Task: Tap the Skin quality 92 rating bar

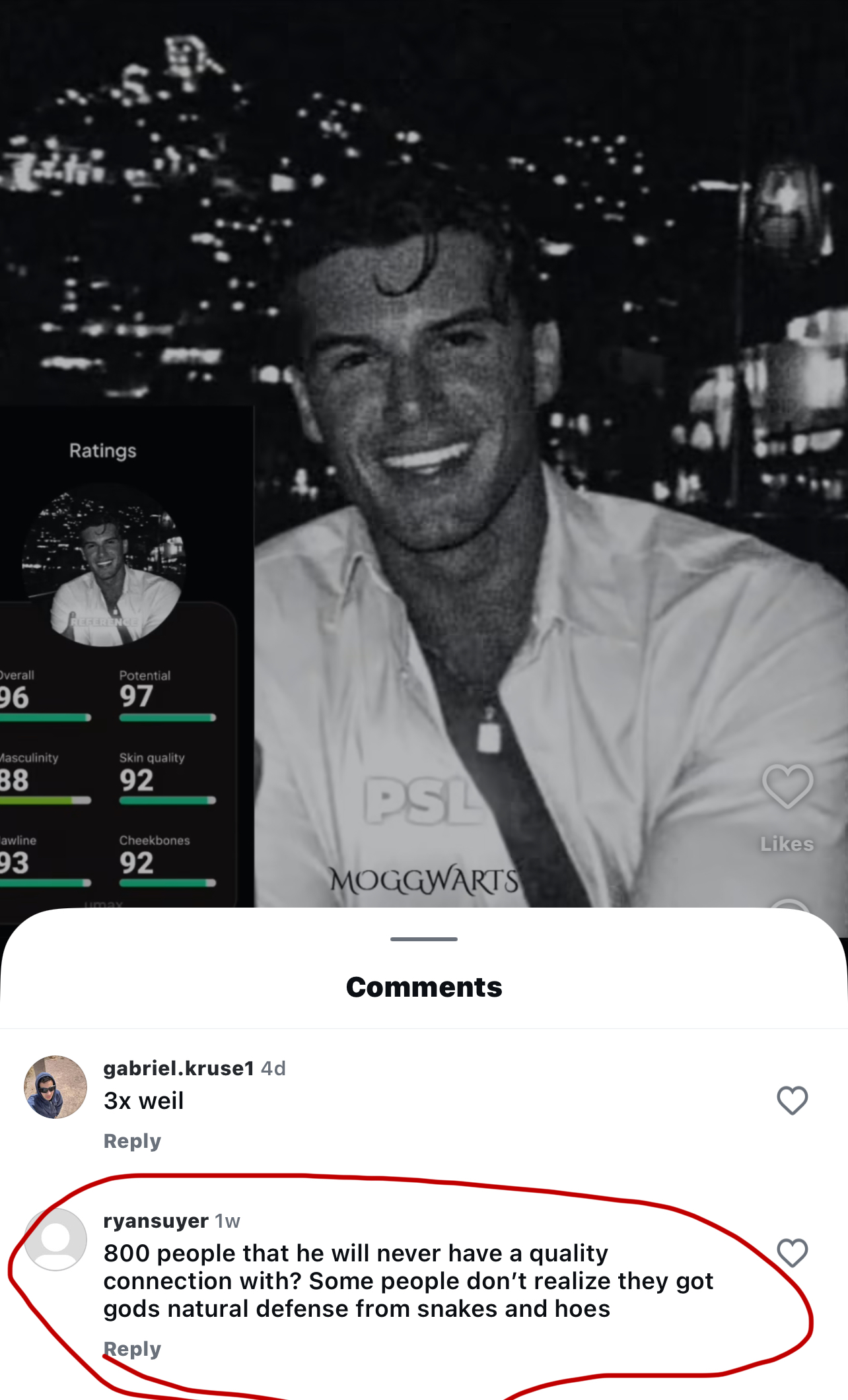Action: point(168,800)
